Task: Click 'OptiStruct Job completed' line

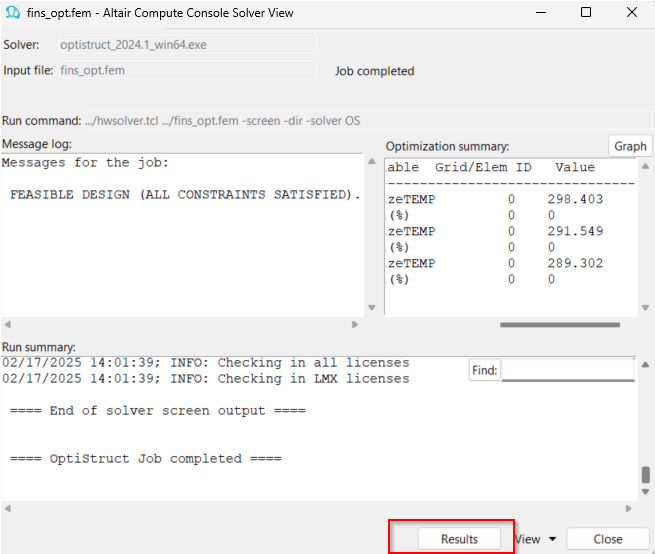Action: click(146, 459)
